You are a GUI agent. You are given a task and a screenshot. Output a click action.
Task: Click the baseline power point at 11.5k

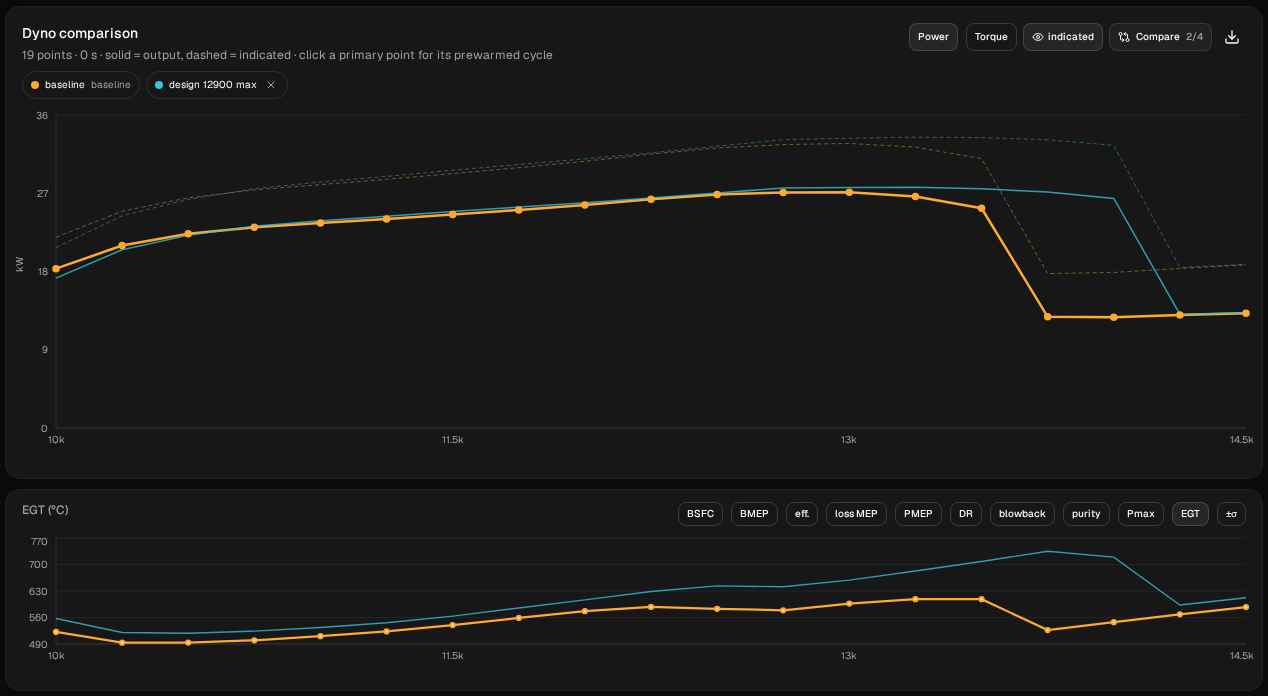tap(452, 214)
